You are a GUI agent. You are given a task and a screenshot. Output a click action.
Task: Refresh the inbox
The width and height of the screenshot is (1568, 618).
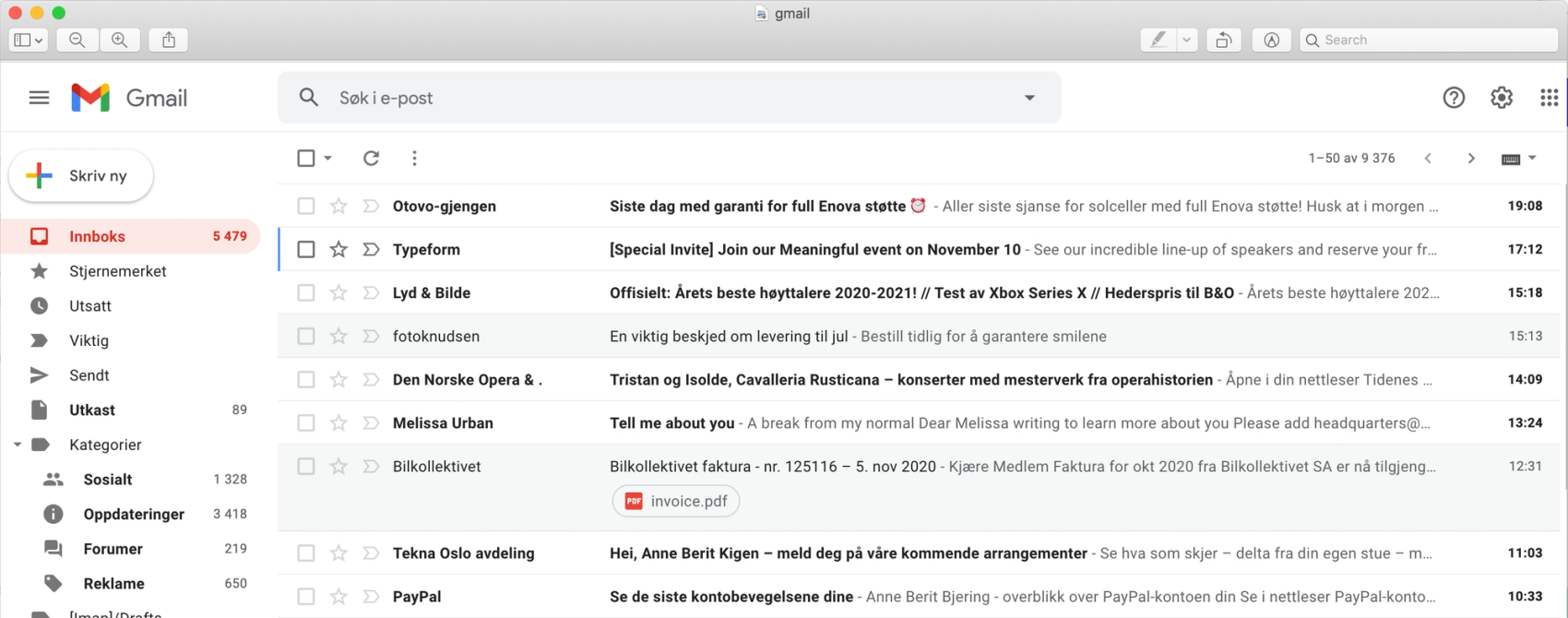(371, 159)
